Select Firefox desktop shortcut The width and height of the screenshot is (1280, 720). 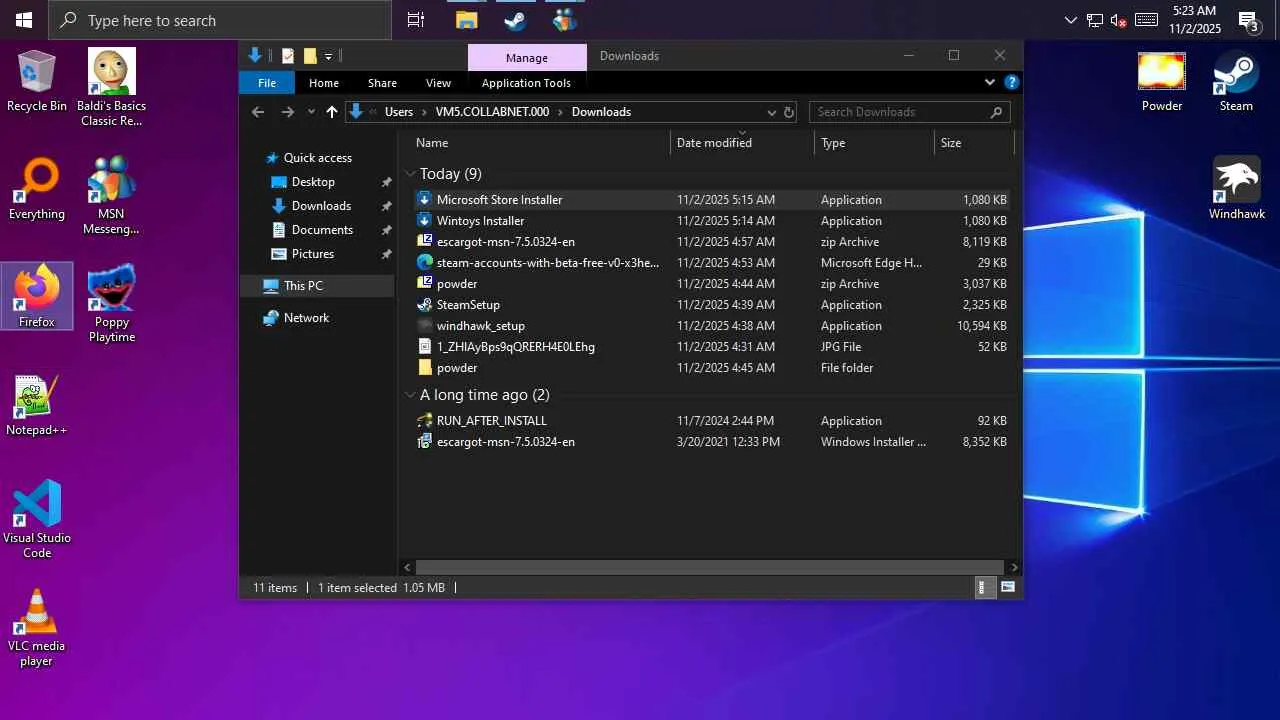37,296
